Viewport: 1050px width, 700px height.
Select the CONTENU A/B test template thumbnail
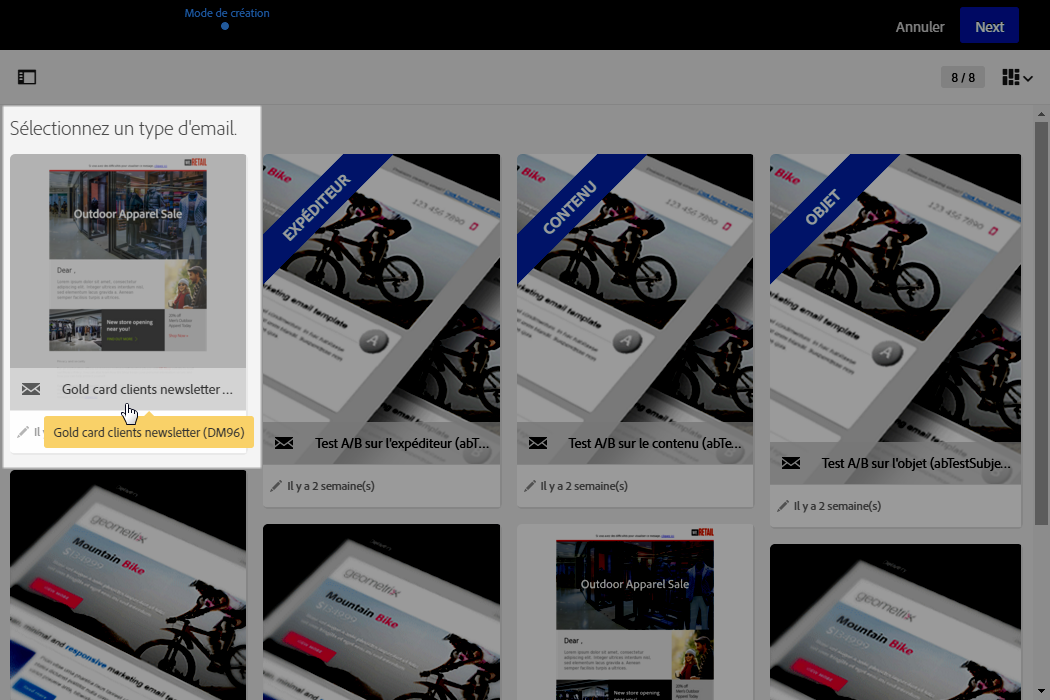coord(635,288)
